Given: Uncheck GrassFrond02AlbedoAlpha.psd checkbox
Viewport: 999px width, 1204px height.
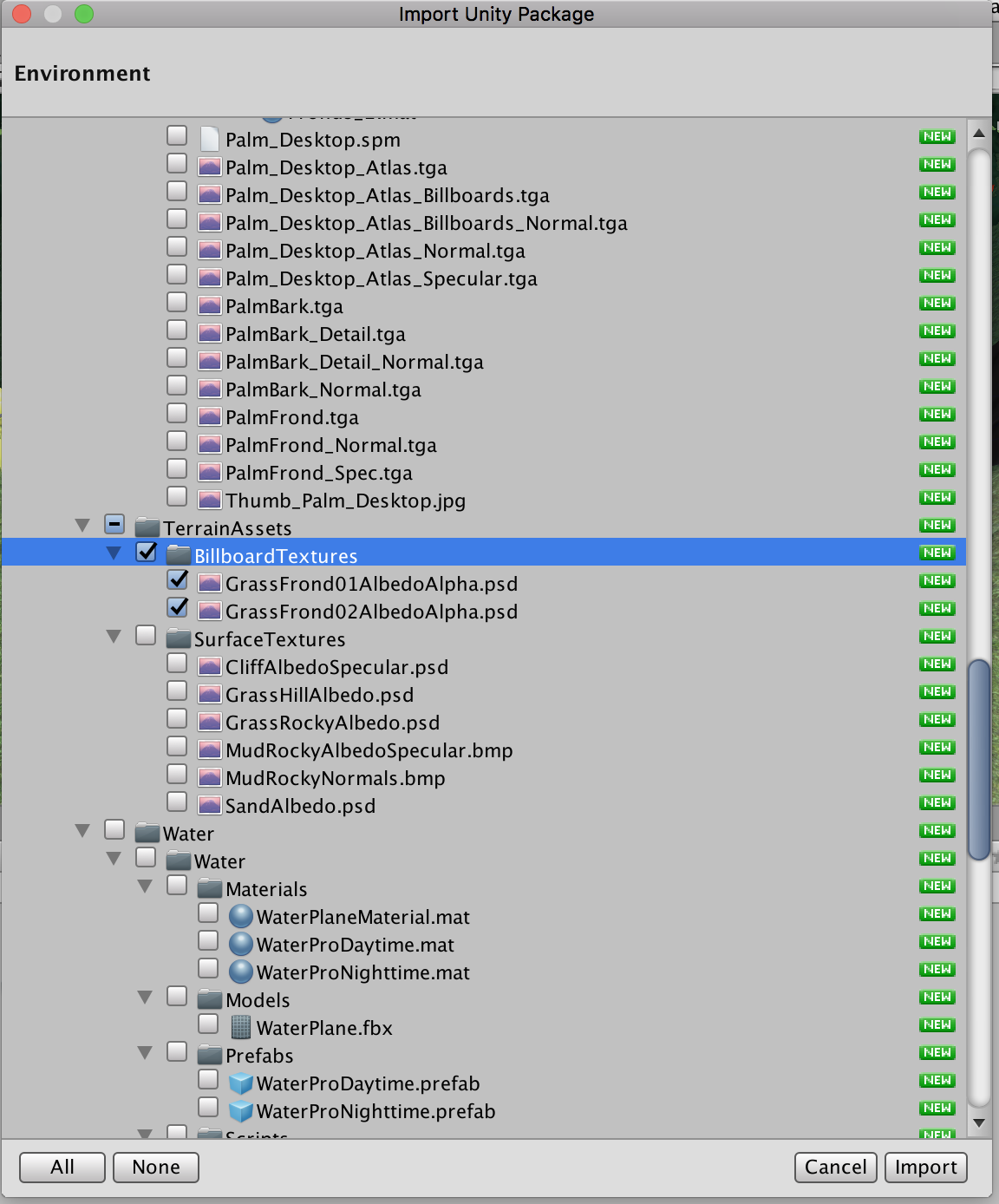Looking at the screenshot, I should 177,607.
